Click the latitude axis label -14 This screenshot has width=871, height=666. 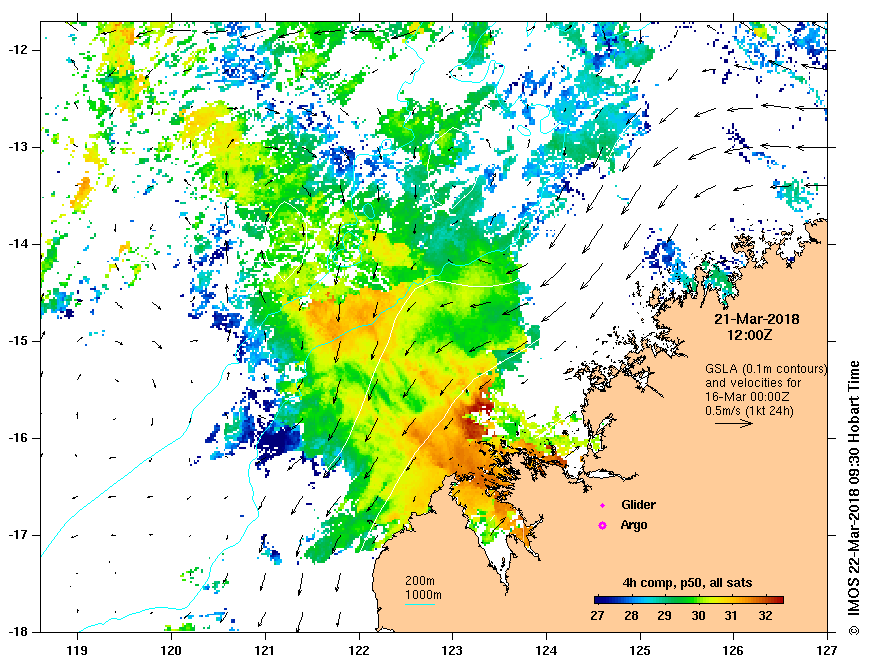click(x=17, y=244)
